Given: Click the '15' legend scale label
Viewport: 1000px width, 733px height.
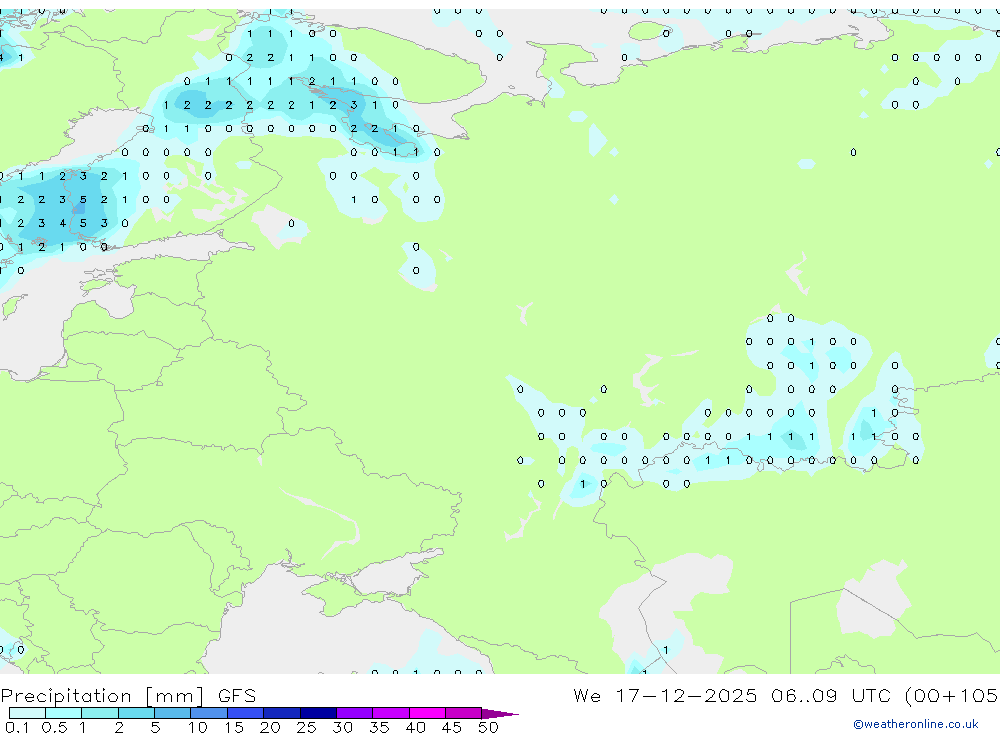Looking at the screenshot, I should click(234, 727).
